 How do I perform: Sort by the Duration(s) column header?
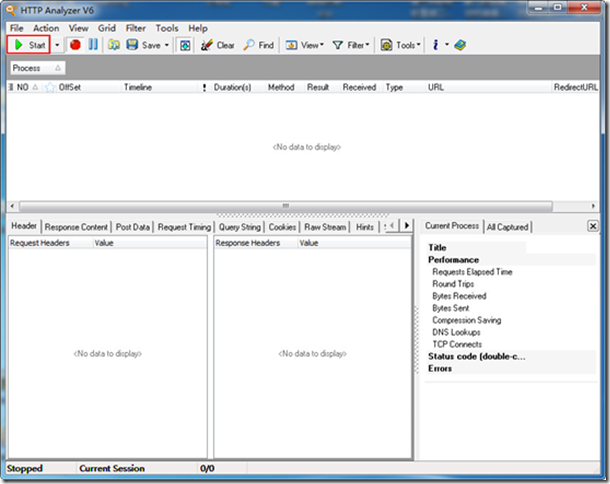[x=232, y=87]
